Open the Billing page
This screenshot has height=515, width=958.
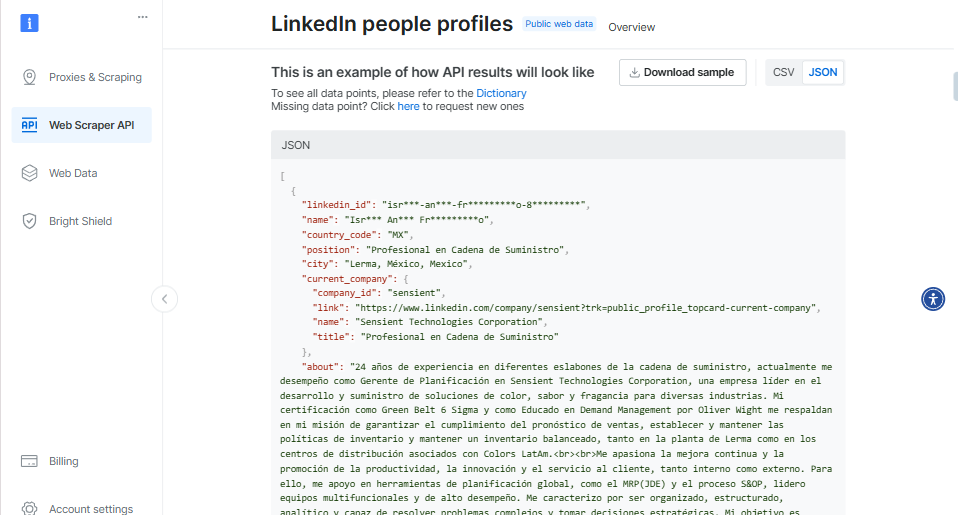[x=82, y=461]
